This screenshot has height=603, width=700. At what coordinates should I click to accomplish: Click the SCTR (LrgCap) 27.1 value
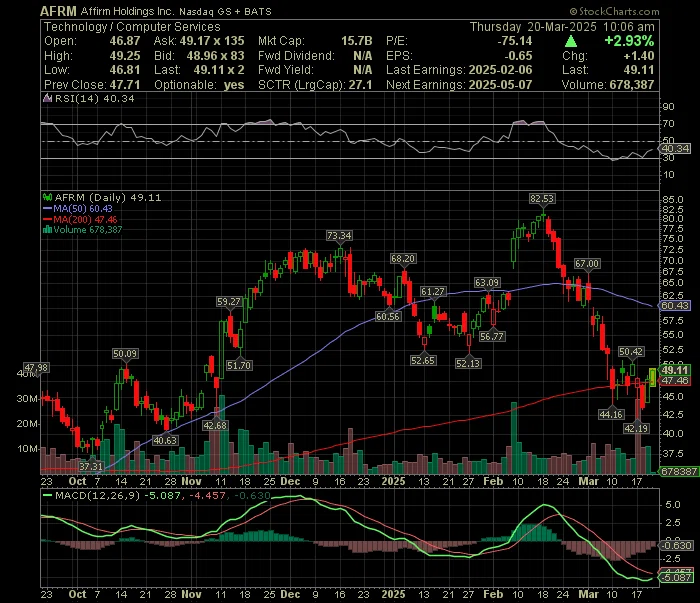click(x=360, y=85)
